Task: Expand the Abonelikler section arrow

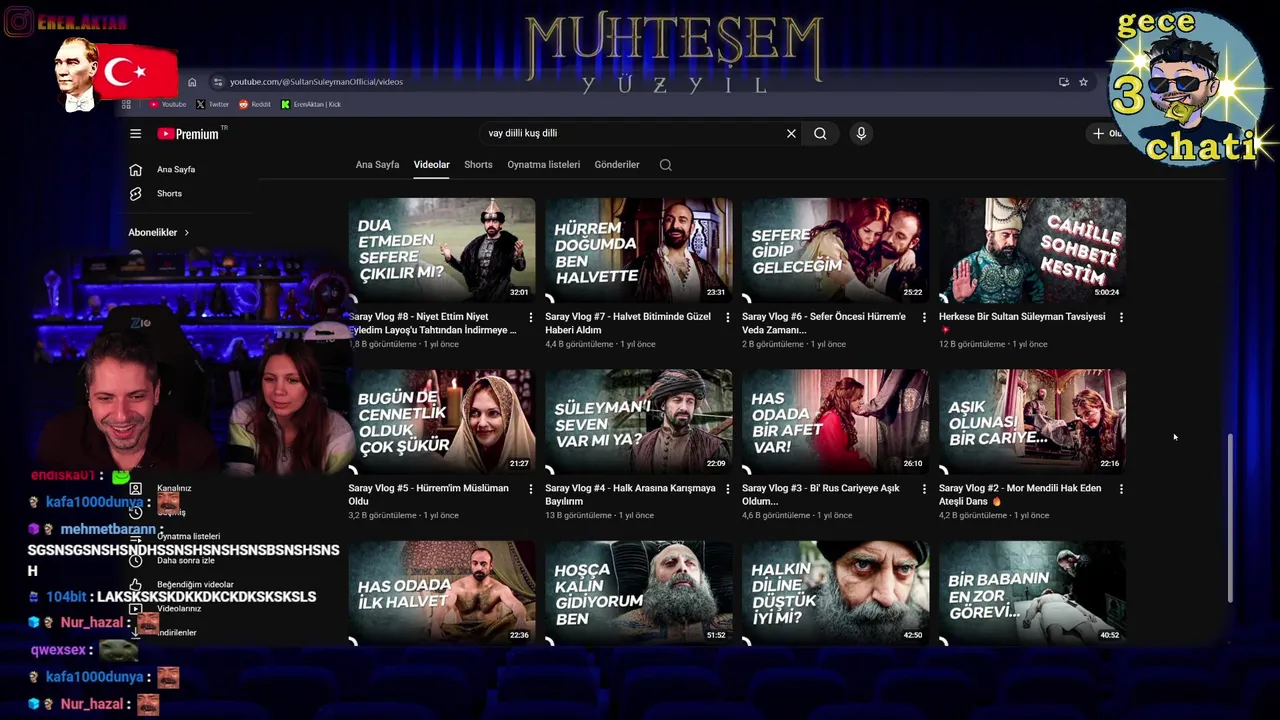Action: (x=186, y=232)
